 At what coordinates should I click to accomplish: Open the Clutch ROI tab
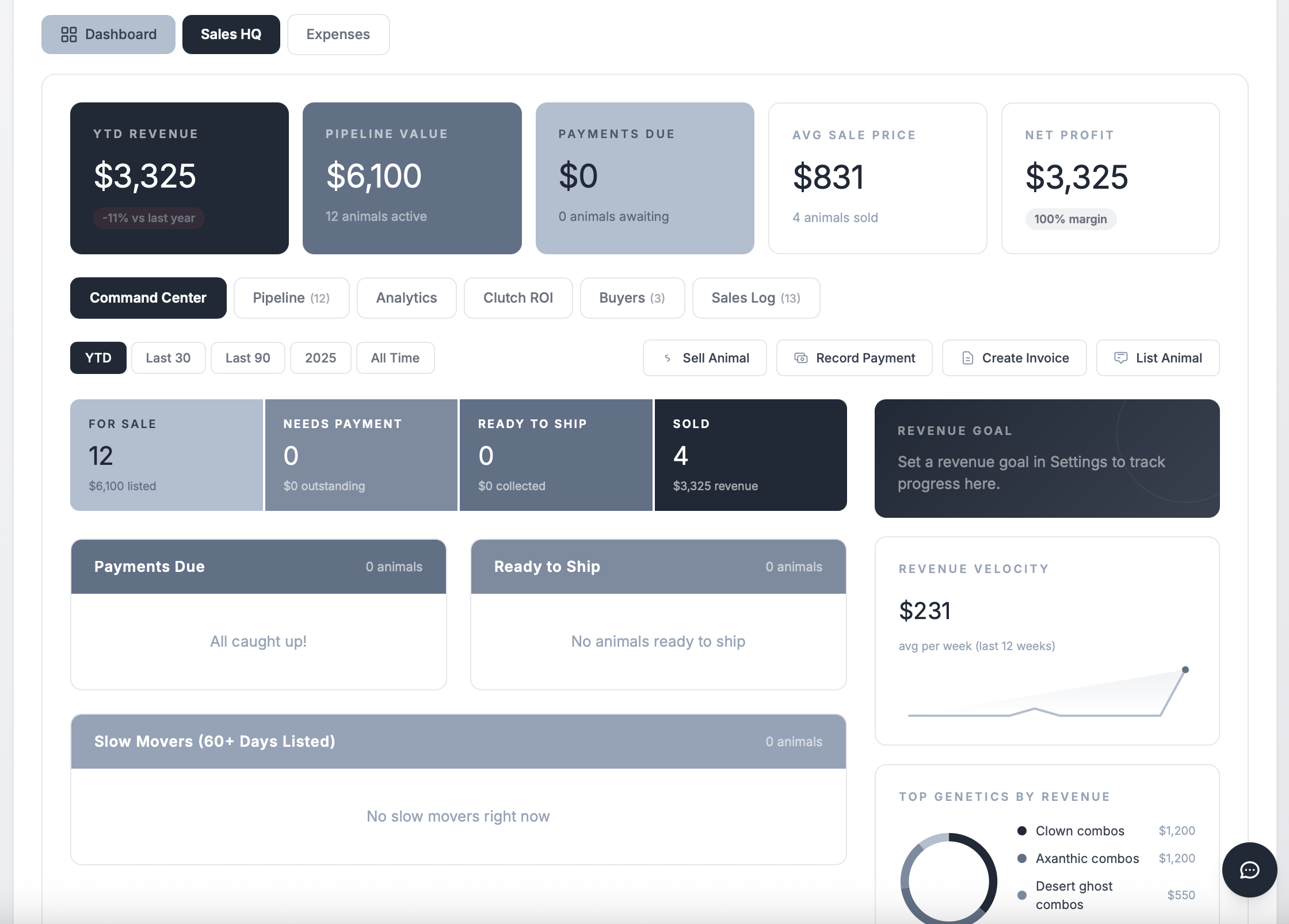(x=518, y=298)
